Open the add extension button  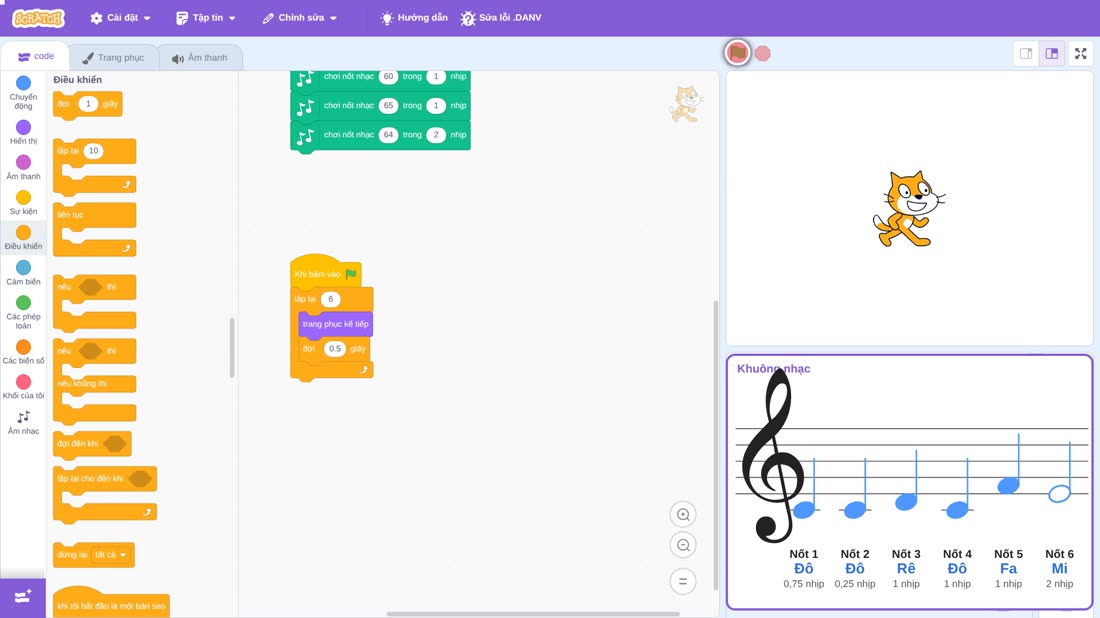click(x=22, y=597)
